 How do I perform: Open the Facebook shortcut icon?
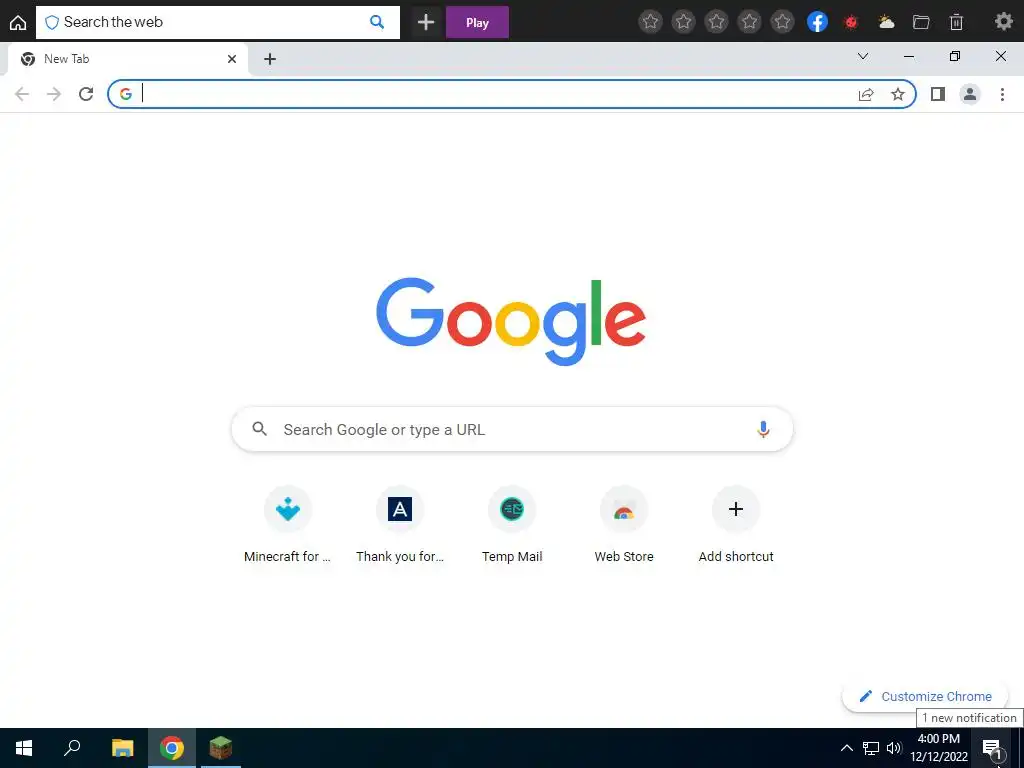817,22
